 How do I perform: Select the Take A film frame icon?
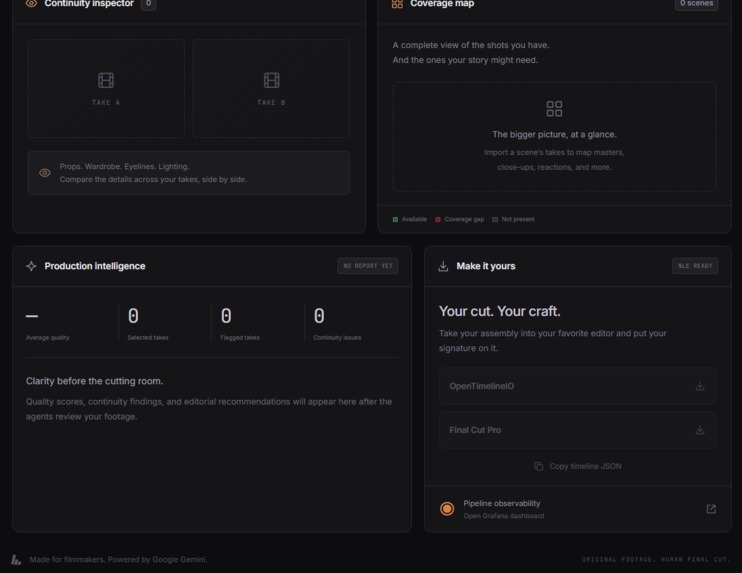point(106,80)
